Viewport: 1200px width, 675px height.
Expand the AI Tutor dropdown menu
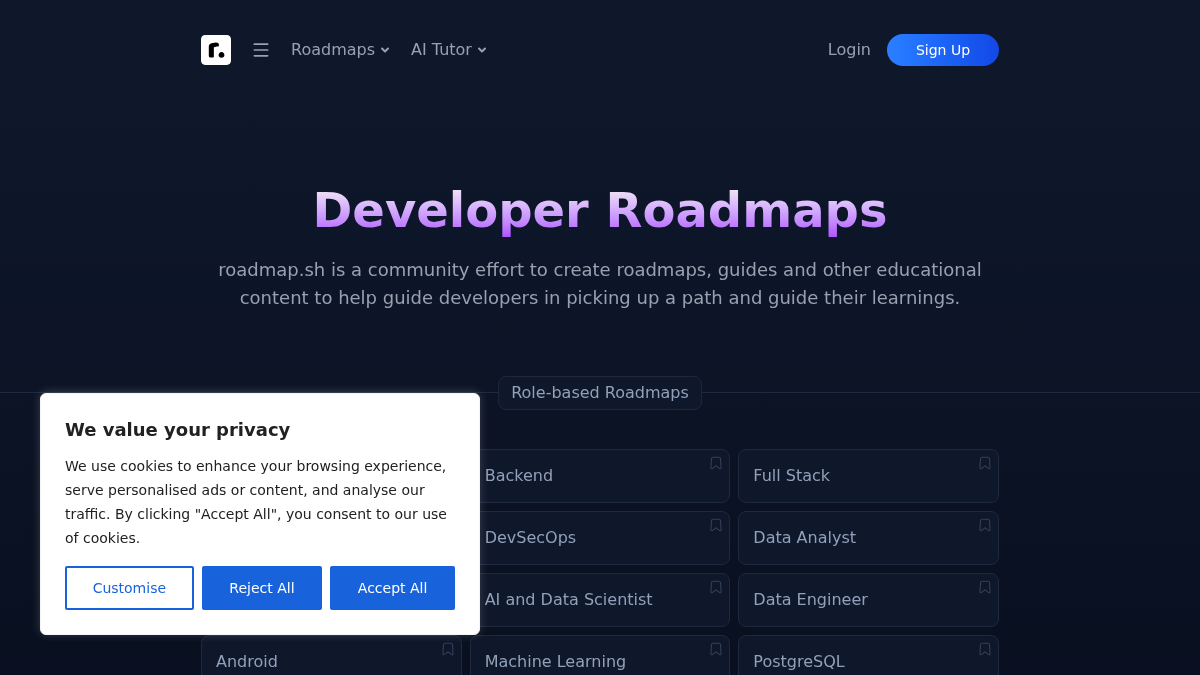(x=449, y=50)
